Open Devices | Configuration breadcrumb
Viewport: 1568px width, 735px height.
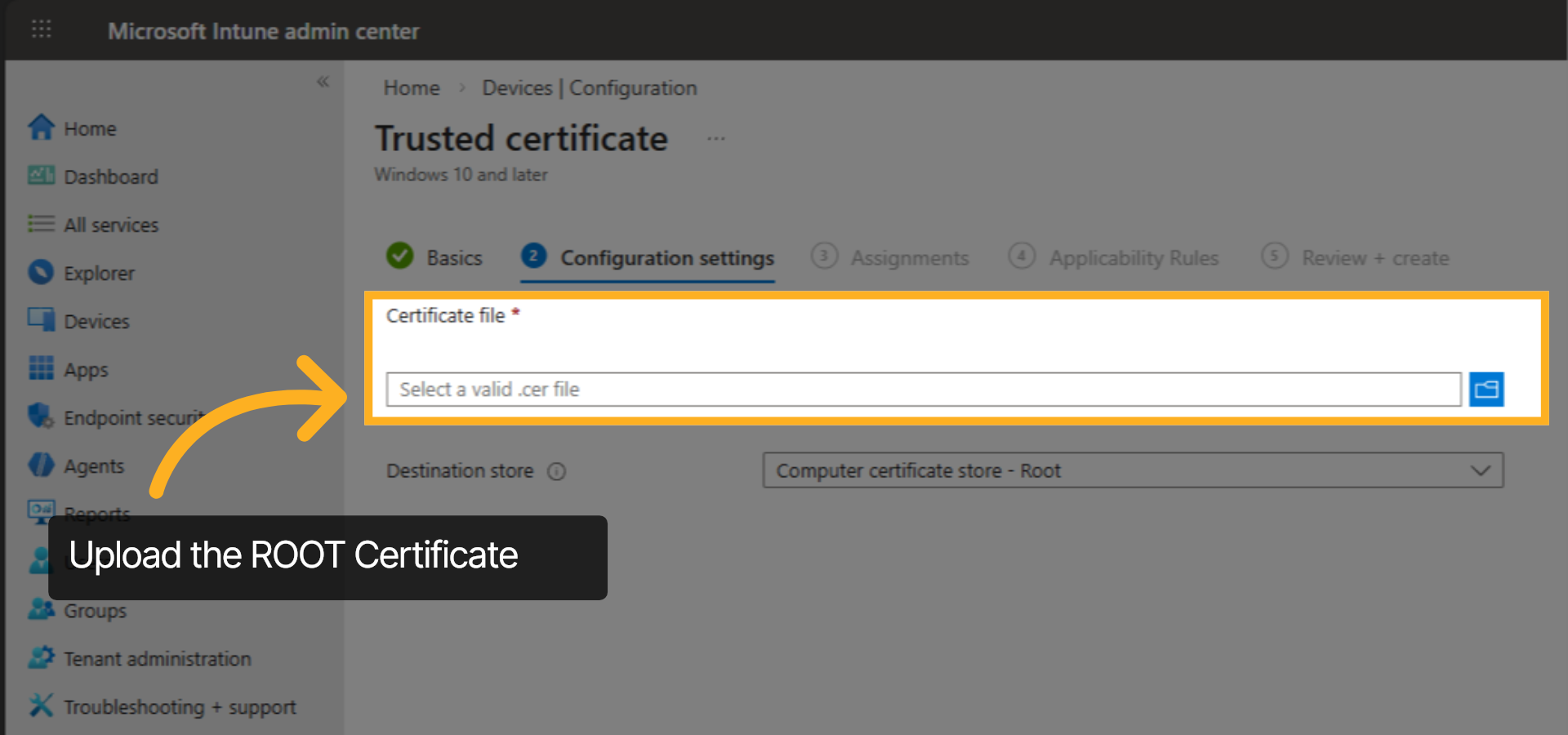[589, 87]
